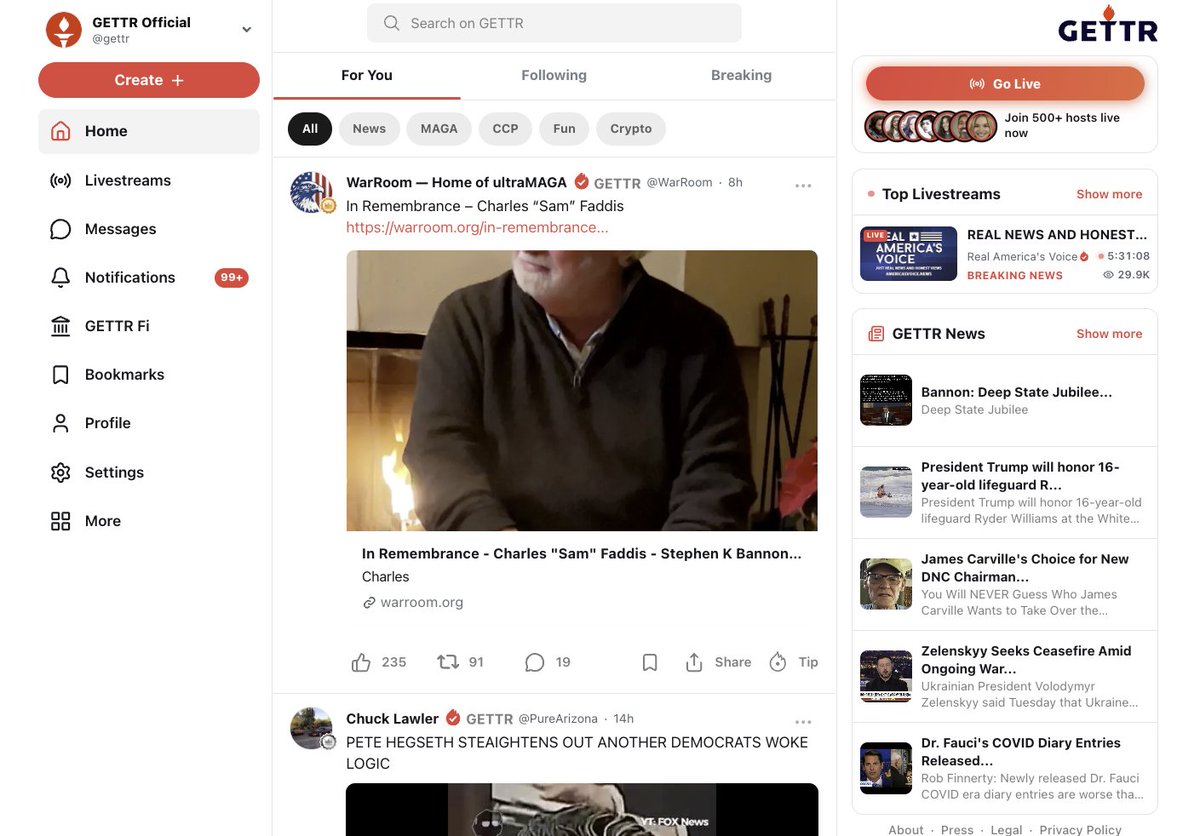The image size is (1200, 836).
Task: Tip the WarRoom post author
Action: (793, 662)
